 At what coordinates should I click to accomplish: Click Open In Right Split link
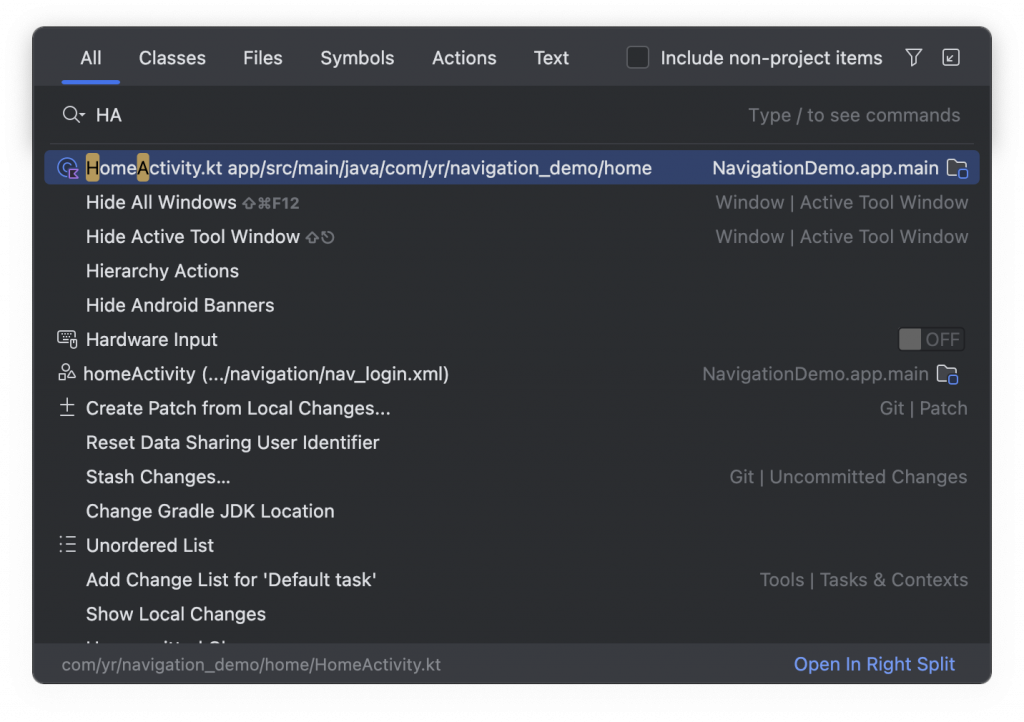coord(874,664)
